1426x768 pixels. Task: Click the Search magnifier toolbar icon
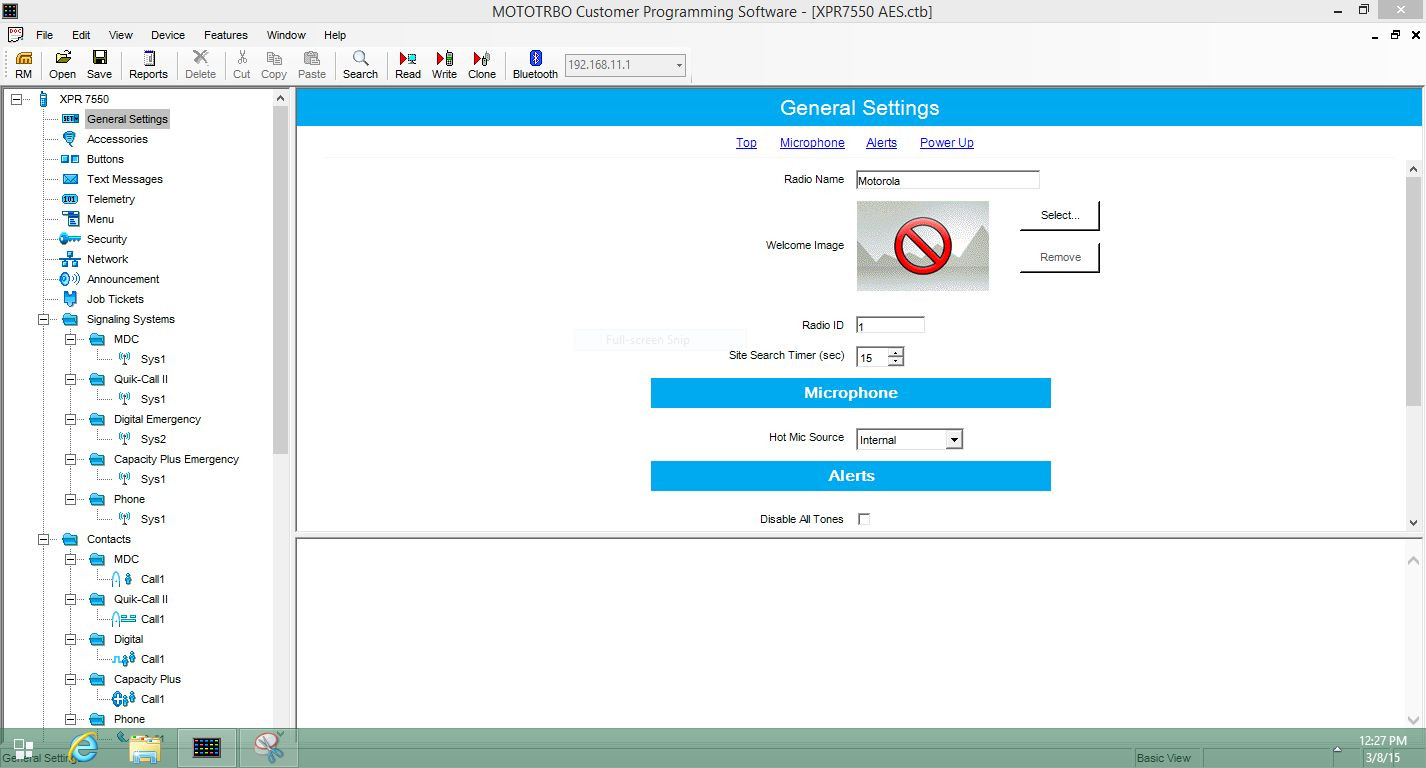[360, 65]
